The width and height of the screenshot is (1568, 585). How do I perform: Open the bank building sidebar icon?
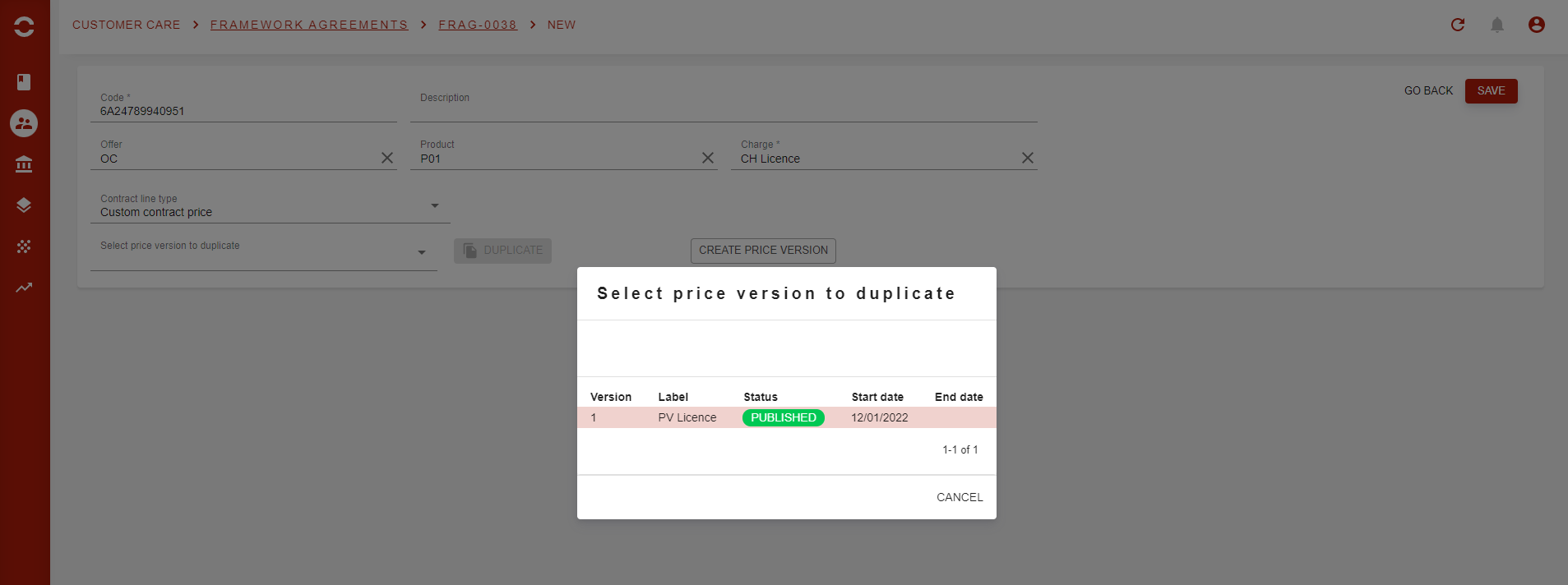(24, 164)
